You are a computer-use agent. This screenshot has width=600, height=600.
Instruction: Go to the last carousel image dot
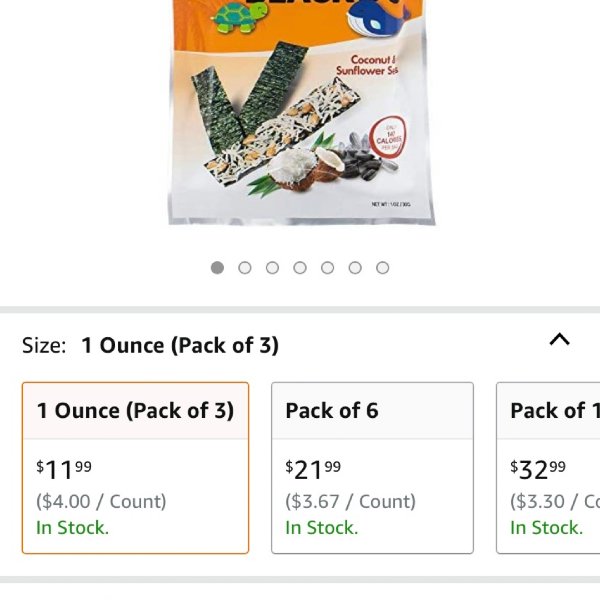(x=383, y=268)
